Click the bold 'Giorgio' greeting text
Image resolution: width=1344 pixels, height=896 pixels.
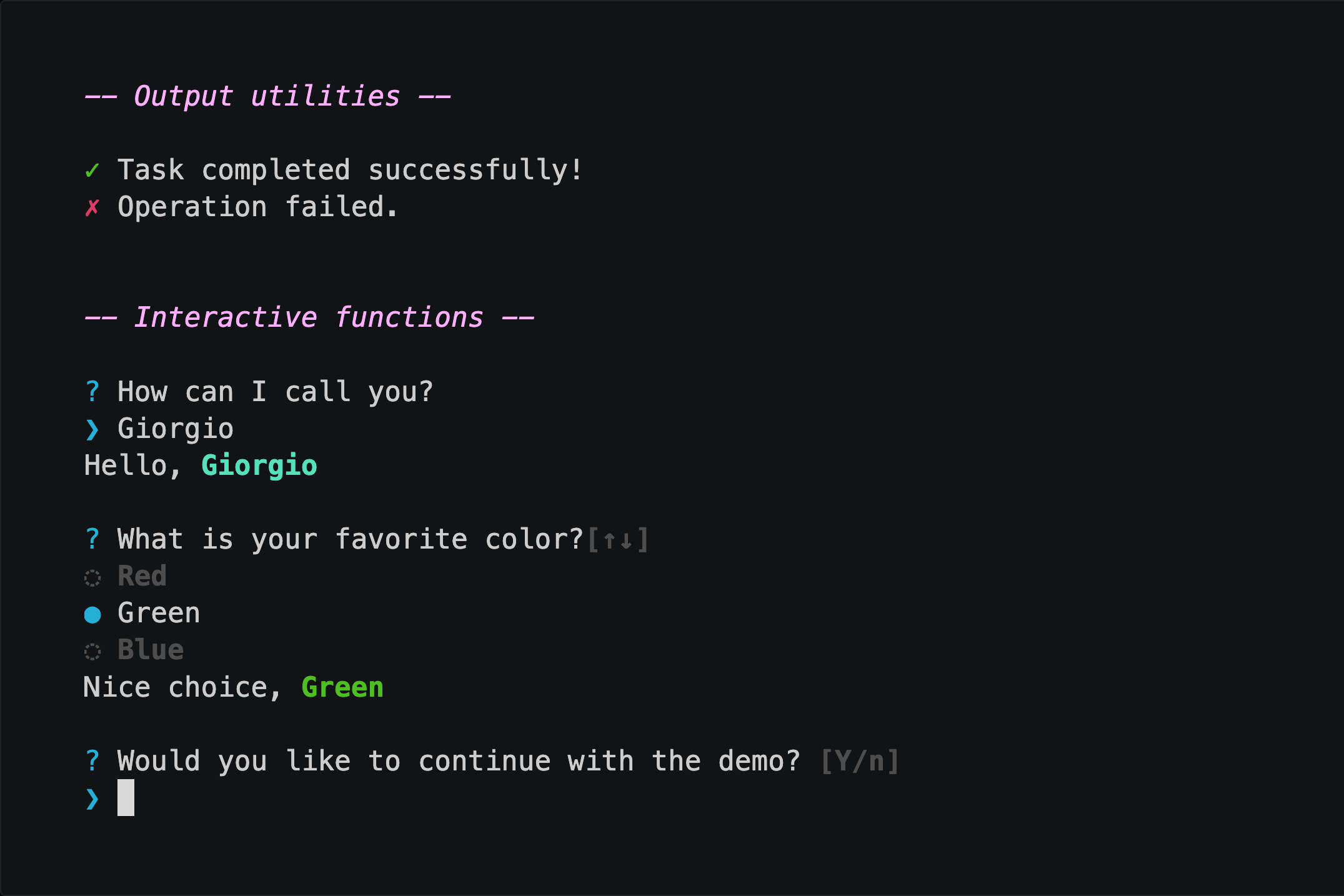[259, 466]
